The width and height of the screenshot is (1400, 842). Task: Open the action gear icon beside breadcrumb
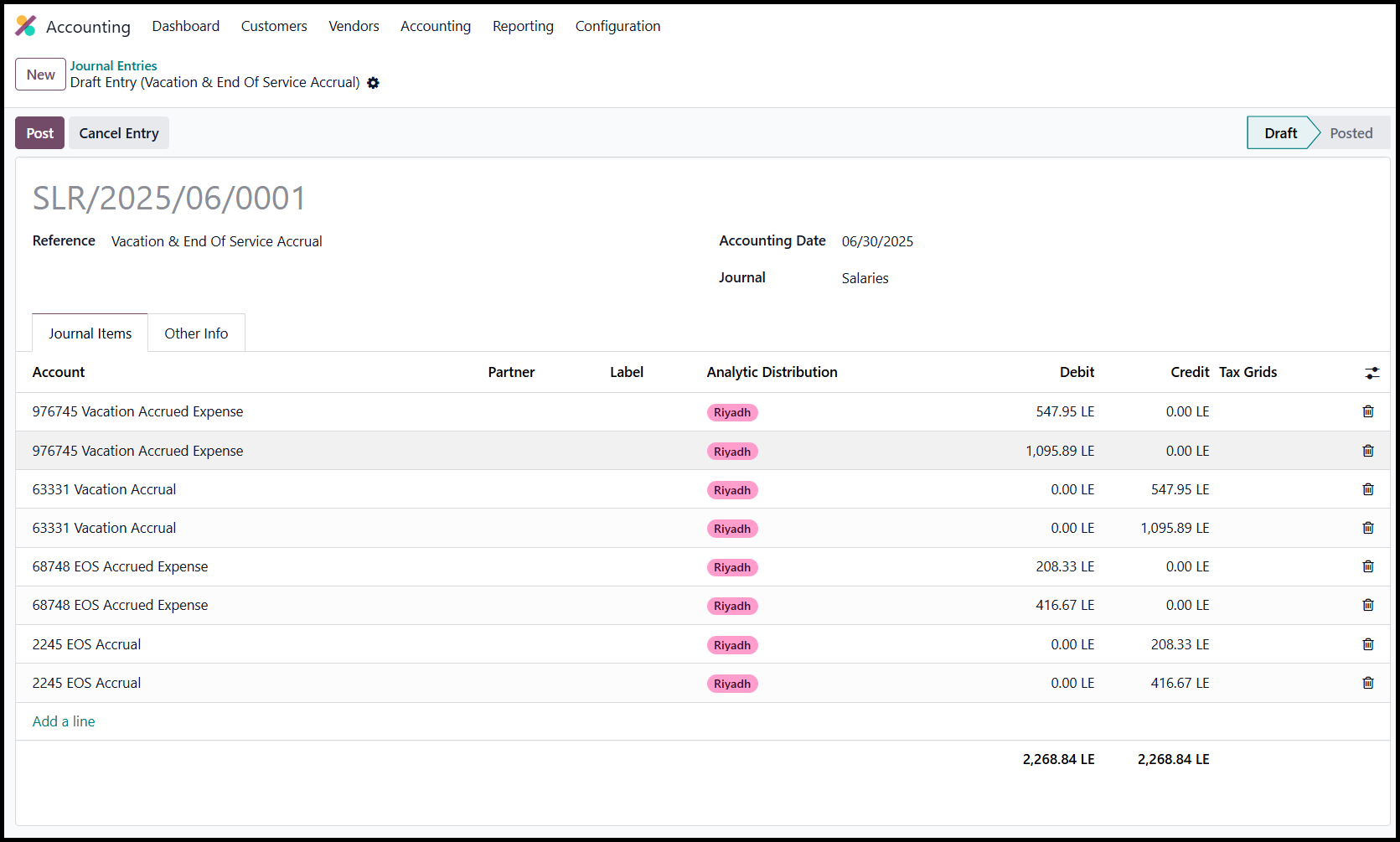tap(373, 82)
